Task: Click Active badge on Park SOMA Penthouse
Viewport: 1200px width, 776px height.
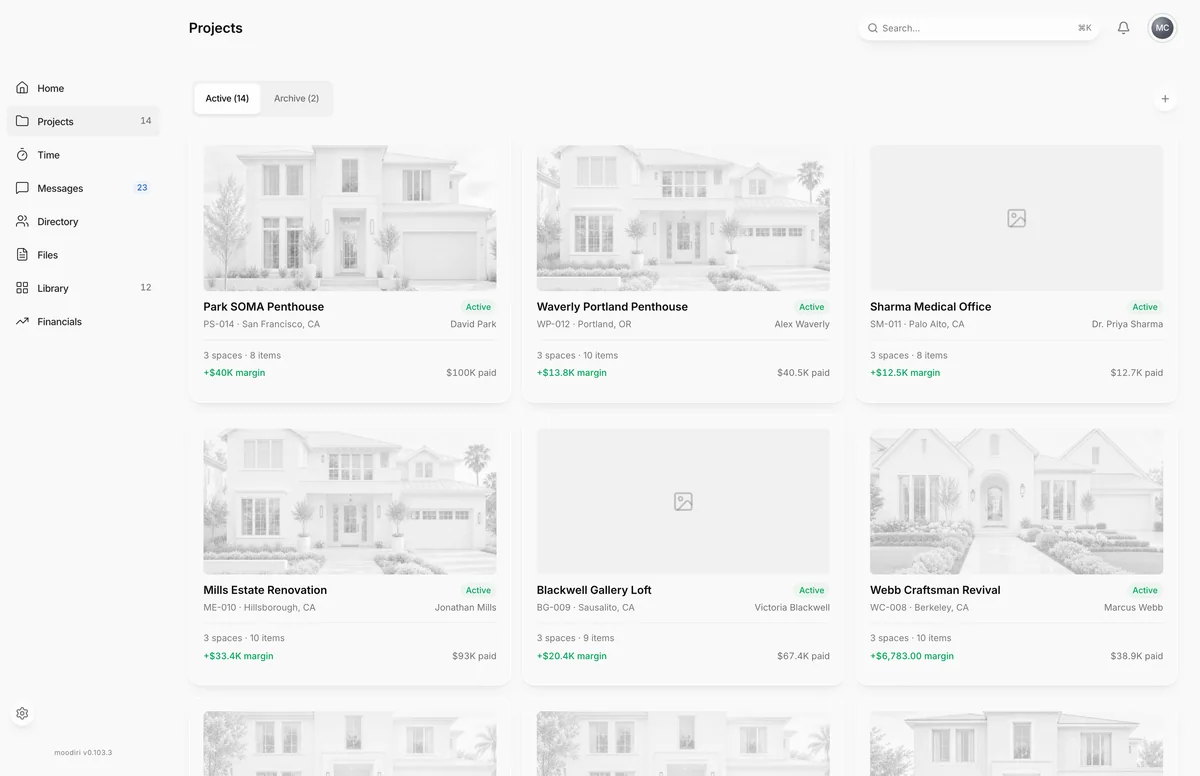Action: tap(478, 307)
